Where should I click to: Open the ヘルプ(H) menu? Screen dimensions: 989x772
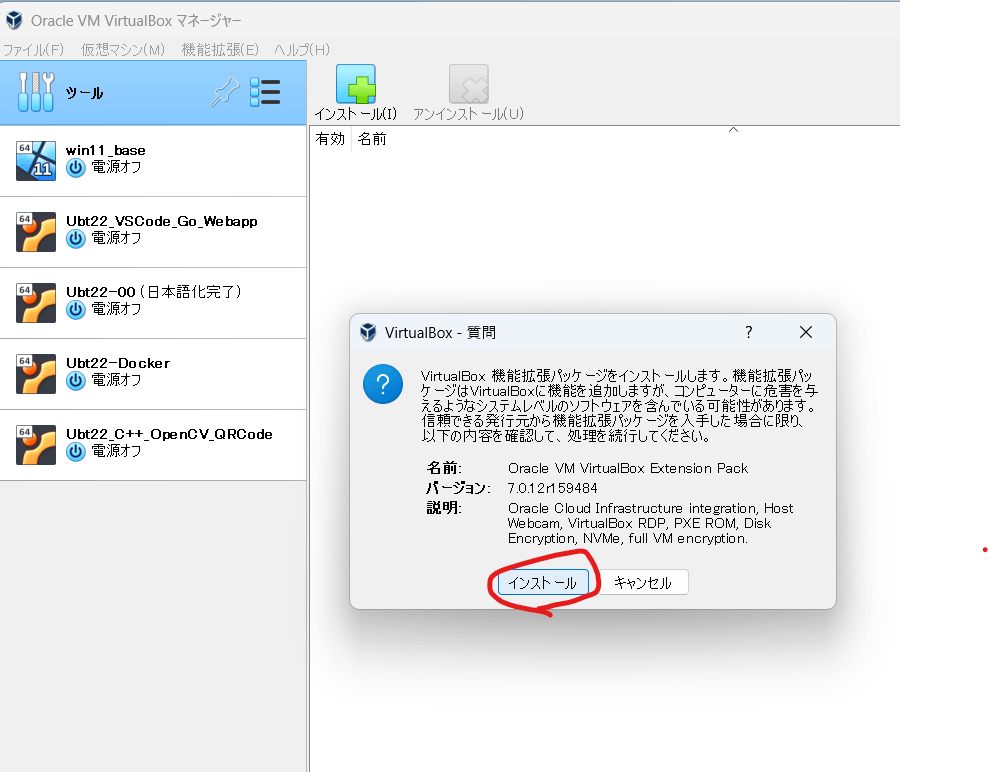(301, 49)
